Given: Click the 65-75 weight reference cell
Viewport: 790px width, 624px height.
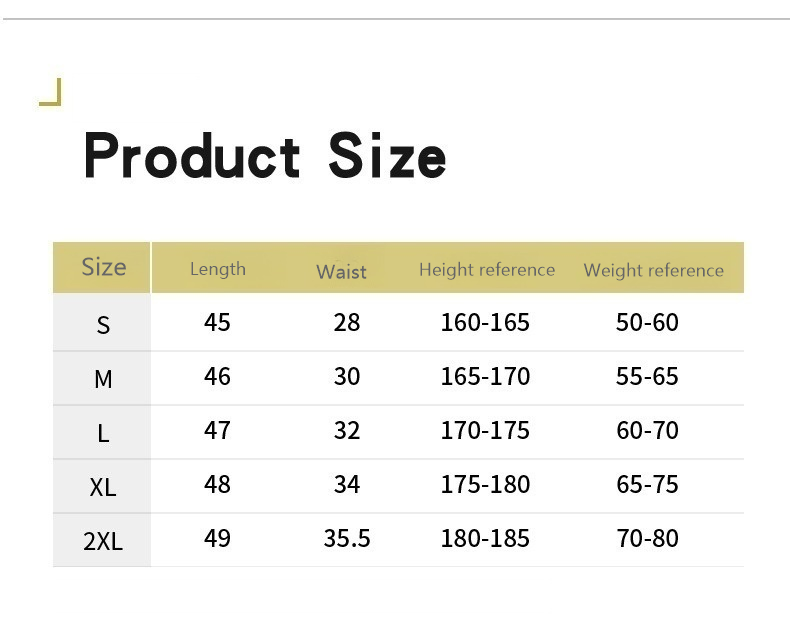Looking at the screenshot, I should tap(647, 484).
